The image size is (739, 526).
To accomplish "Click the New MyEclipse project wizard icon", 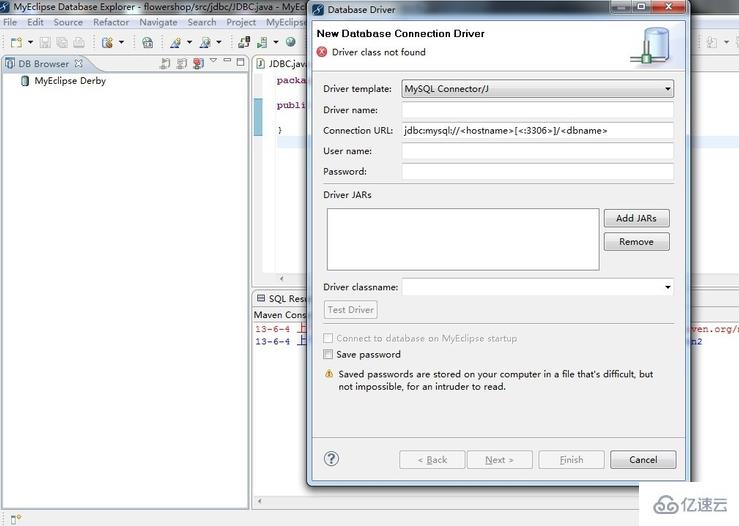I will [x=108, y=43].
